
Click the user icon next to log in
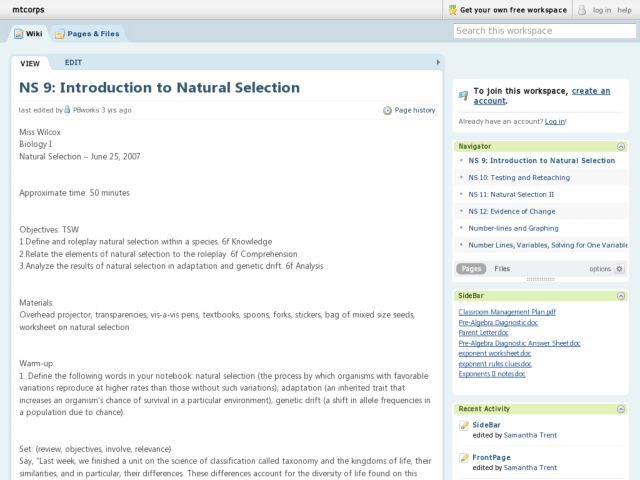point(582,10)
